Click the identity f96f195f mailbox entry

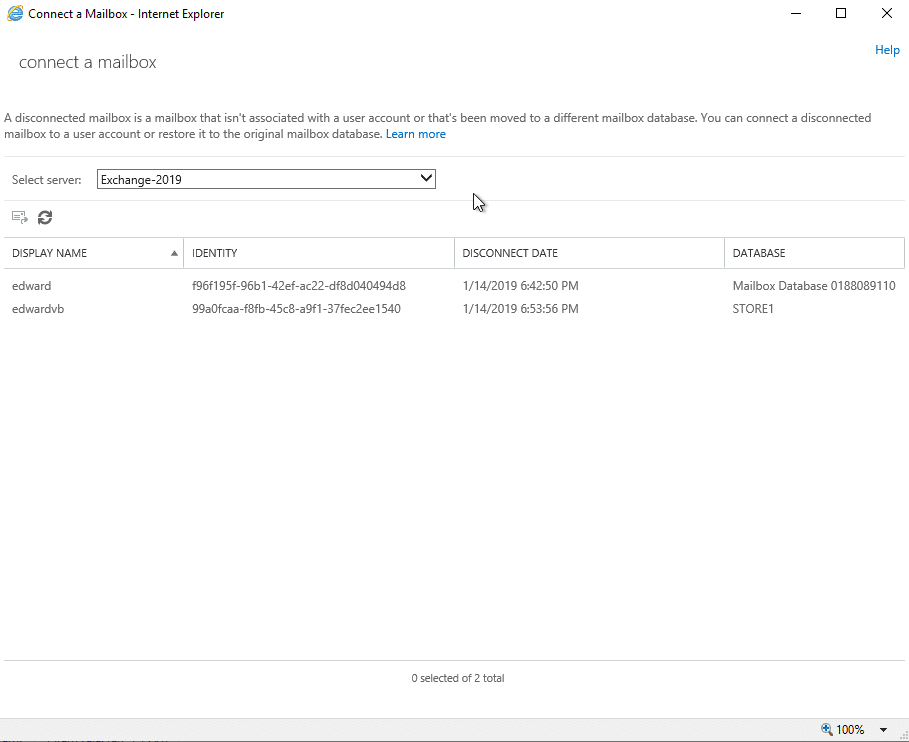pyautogui.click(x=299, y=286)
